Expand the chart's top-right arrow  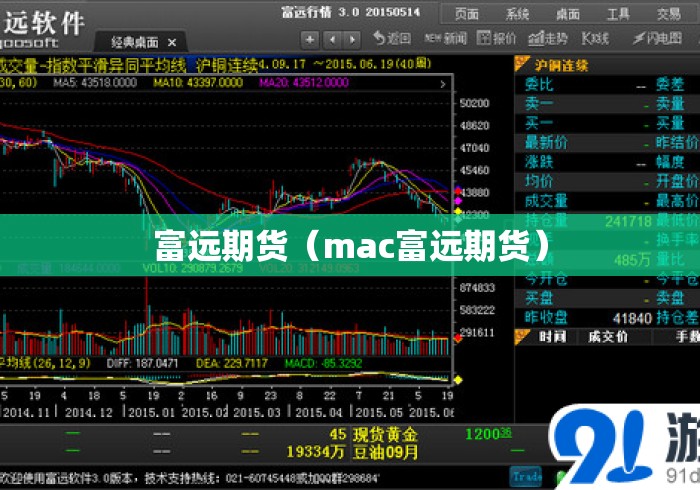443,84
